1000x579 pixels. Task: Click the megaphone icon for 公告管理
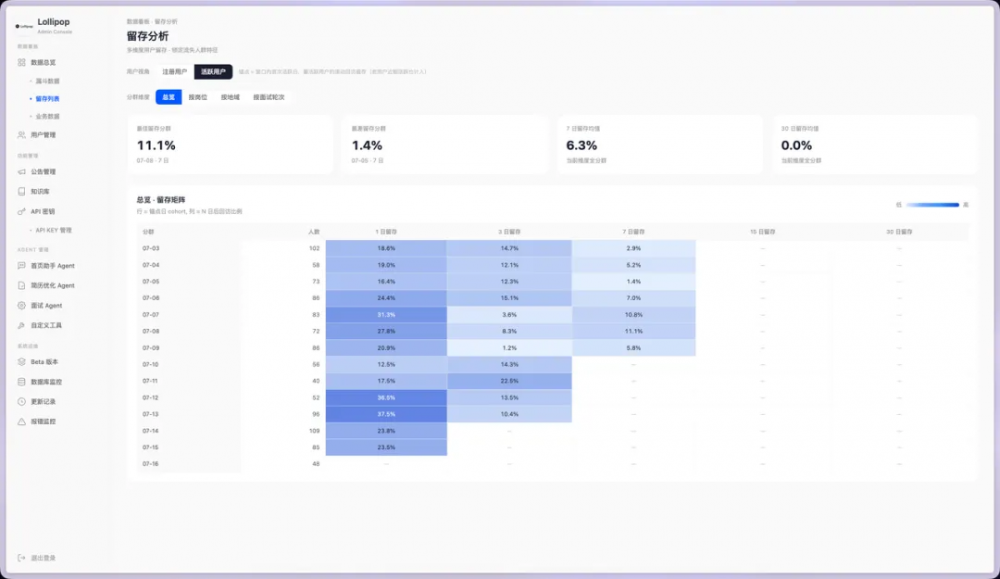[x=22, y=172]
